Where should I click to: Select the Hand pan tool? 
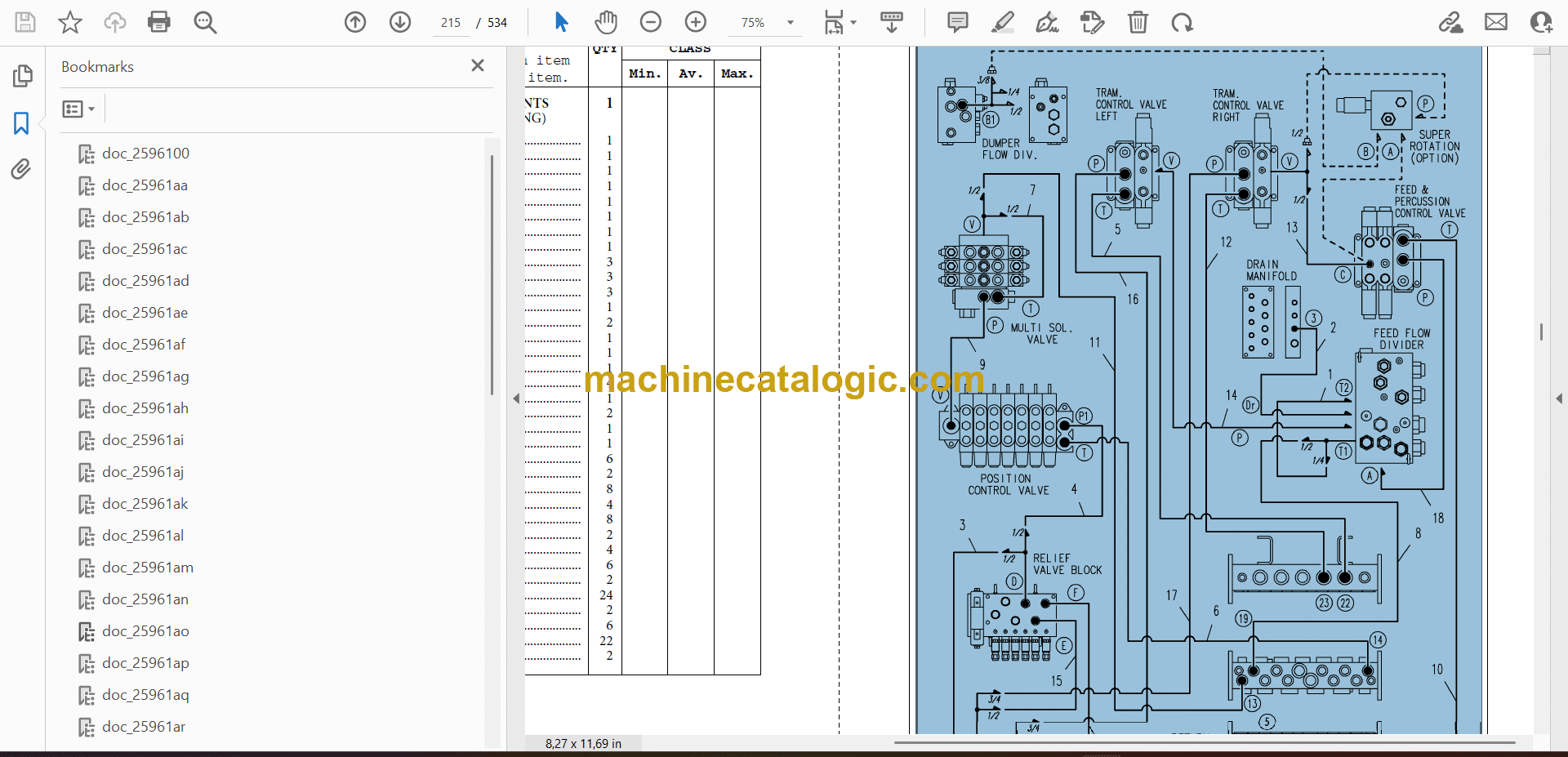tap(605, 22)
